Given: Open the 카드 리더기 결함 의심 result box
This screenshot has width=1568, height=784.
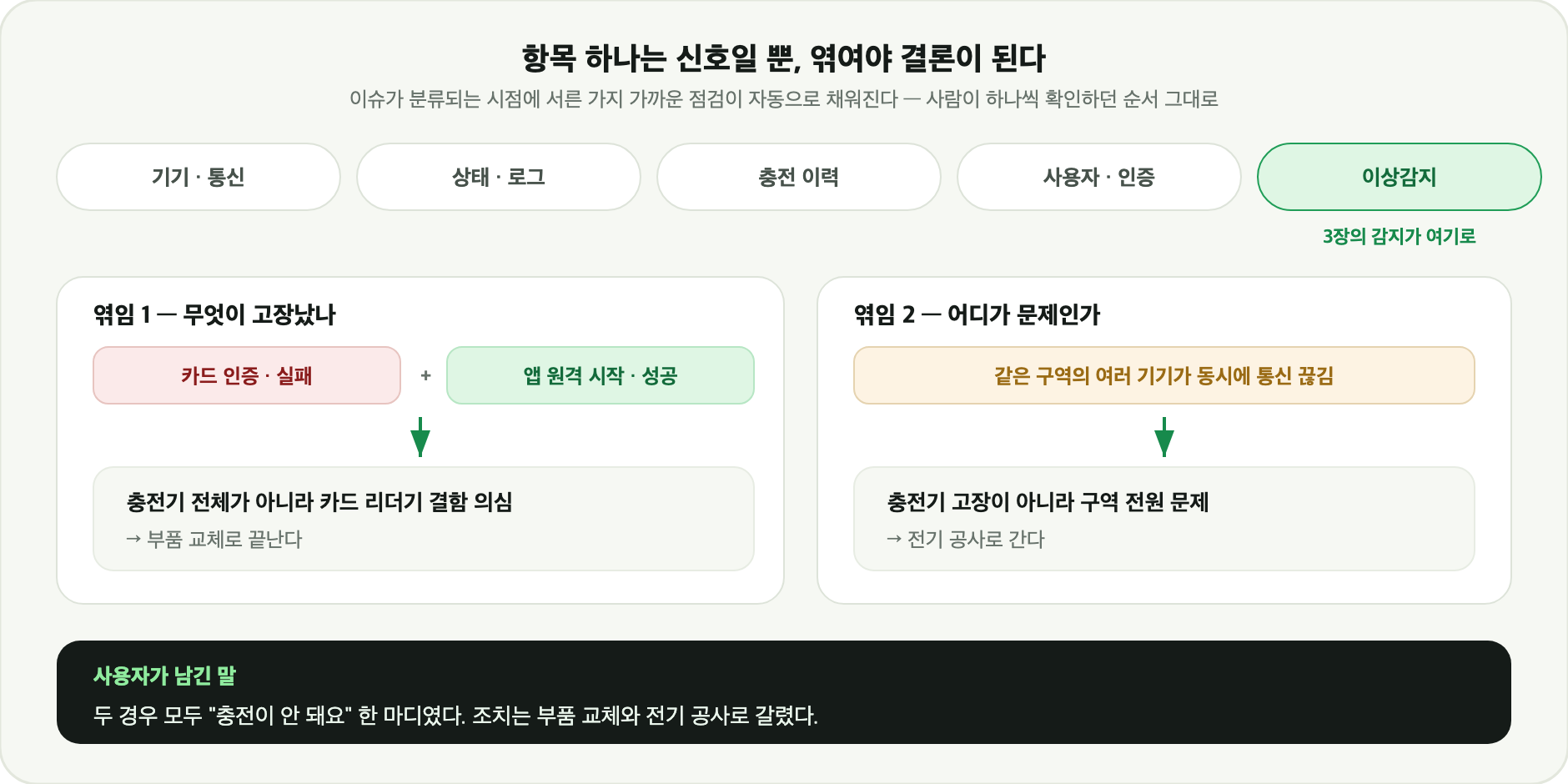Looking at the screenshot, I should 424,519.
